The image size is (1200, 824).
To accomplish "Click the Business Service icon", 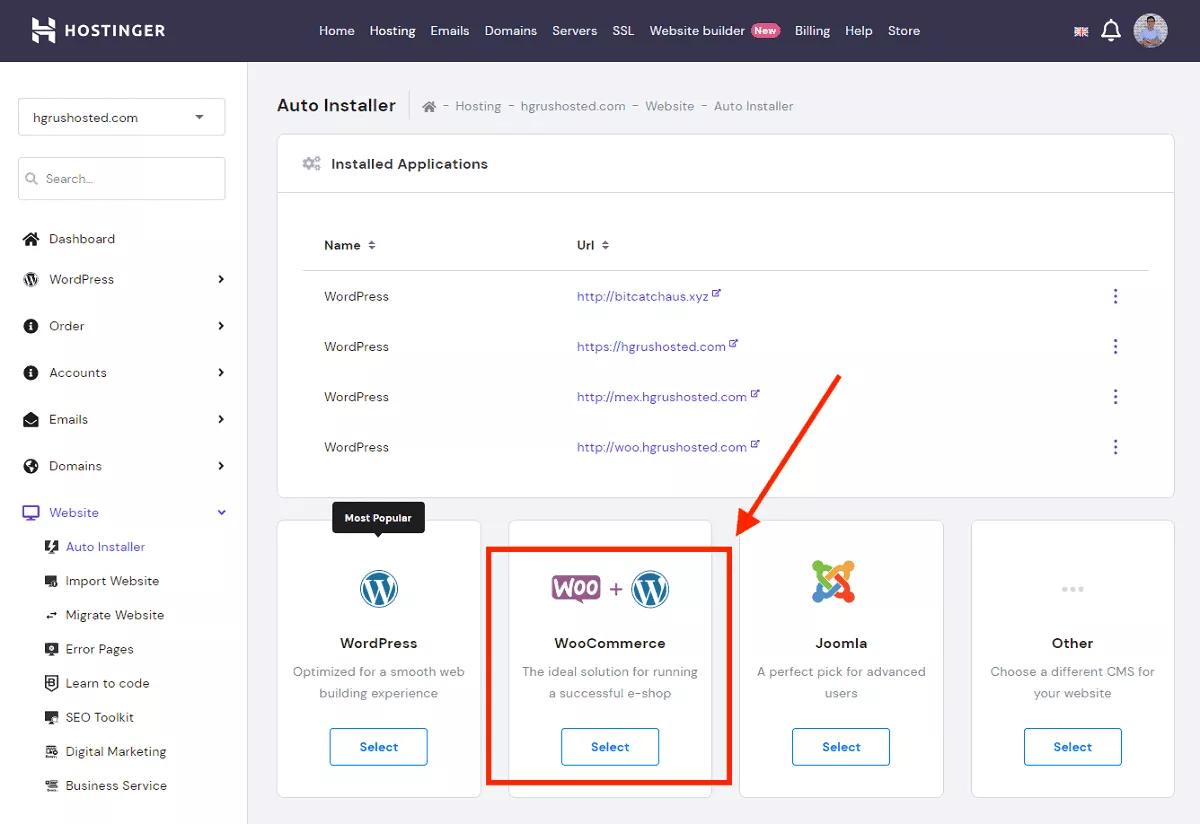I will click(x=52, y=785).
